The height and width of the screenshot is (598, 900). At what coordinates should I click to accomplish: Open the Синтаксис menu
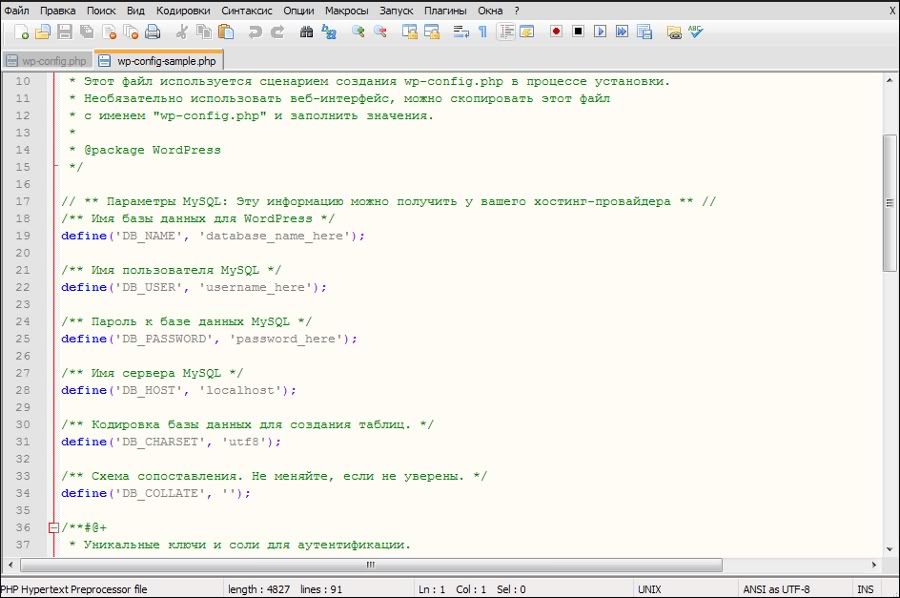click(x=247, y=10)
